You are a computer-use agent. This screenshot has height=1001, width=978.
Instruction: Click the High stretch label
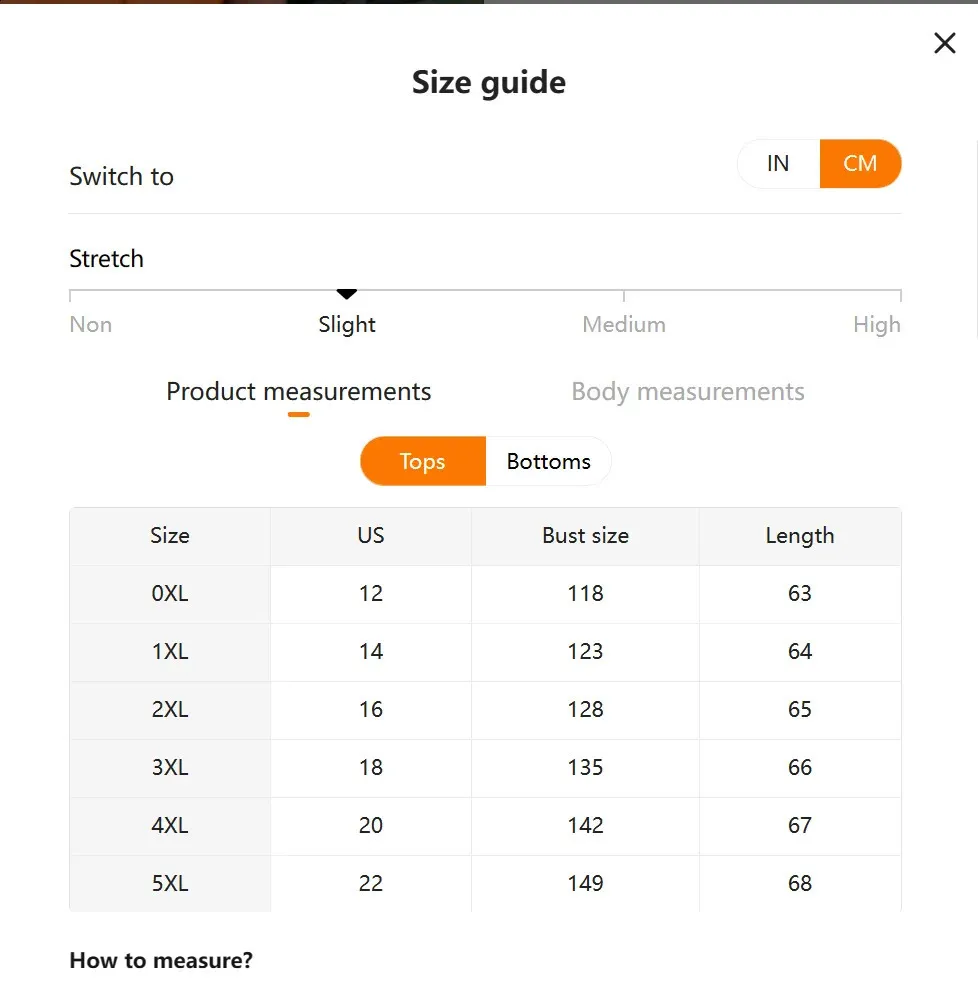click(877, 324)
